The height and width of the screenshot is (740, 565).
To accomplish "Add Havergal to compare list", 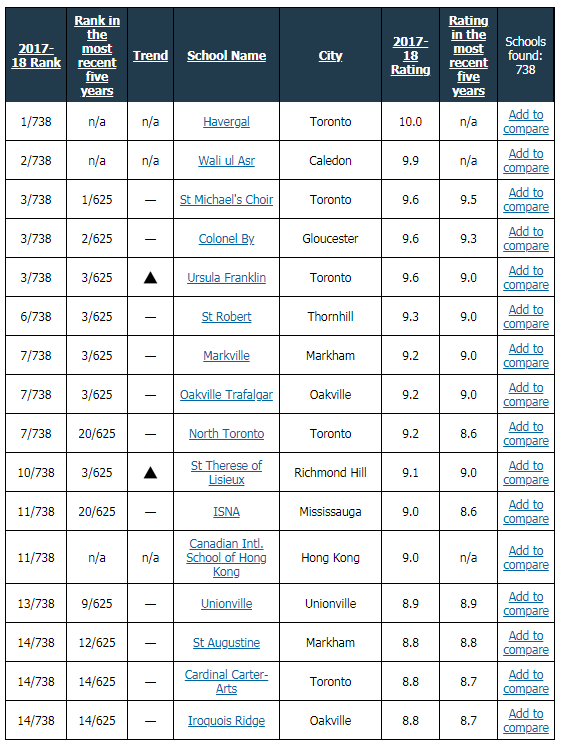I will click(x=526, y=122).
